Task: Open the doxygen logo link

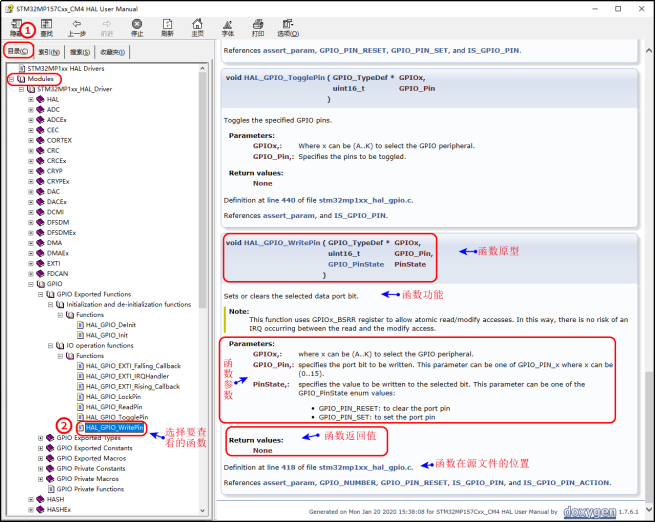Action: 589,512
